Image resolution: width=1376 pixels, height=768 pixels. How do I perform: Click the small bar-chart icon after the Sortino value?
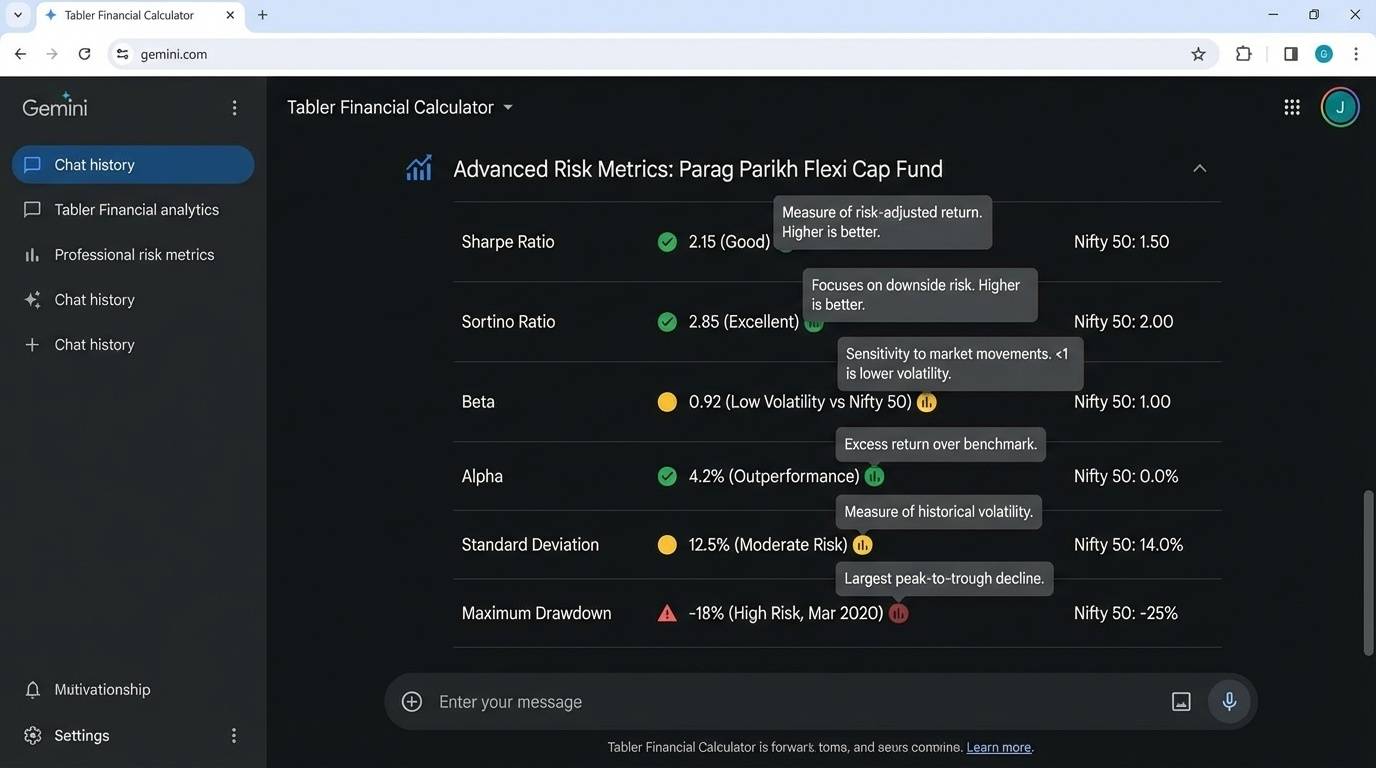813,322
